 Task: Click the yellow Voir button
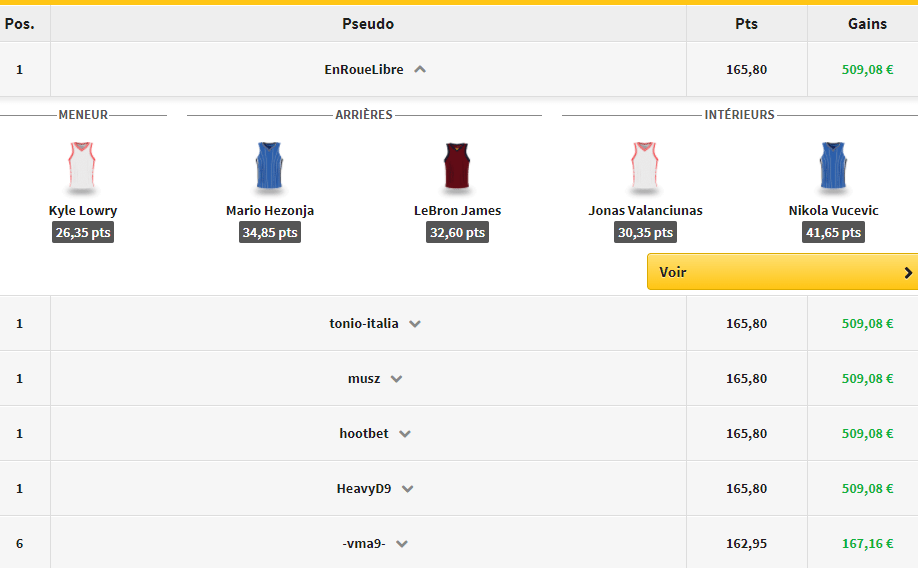770,272
